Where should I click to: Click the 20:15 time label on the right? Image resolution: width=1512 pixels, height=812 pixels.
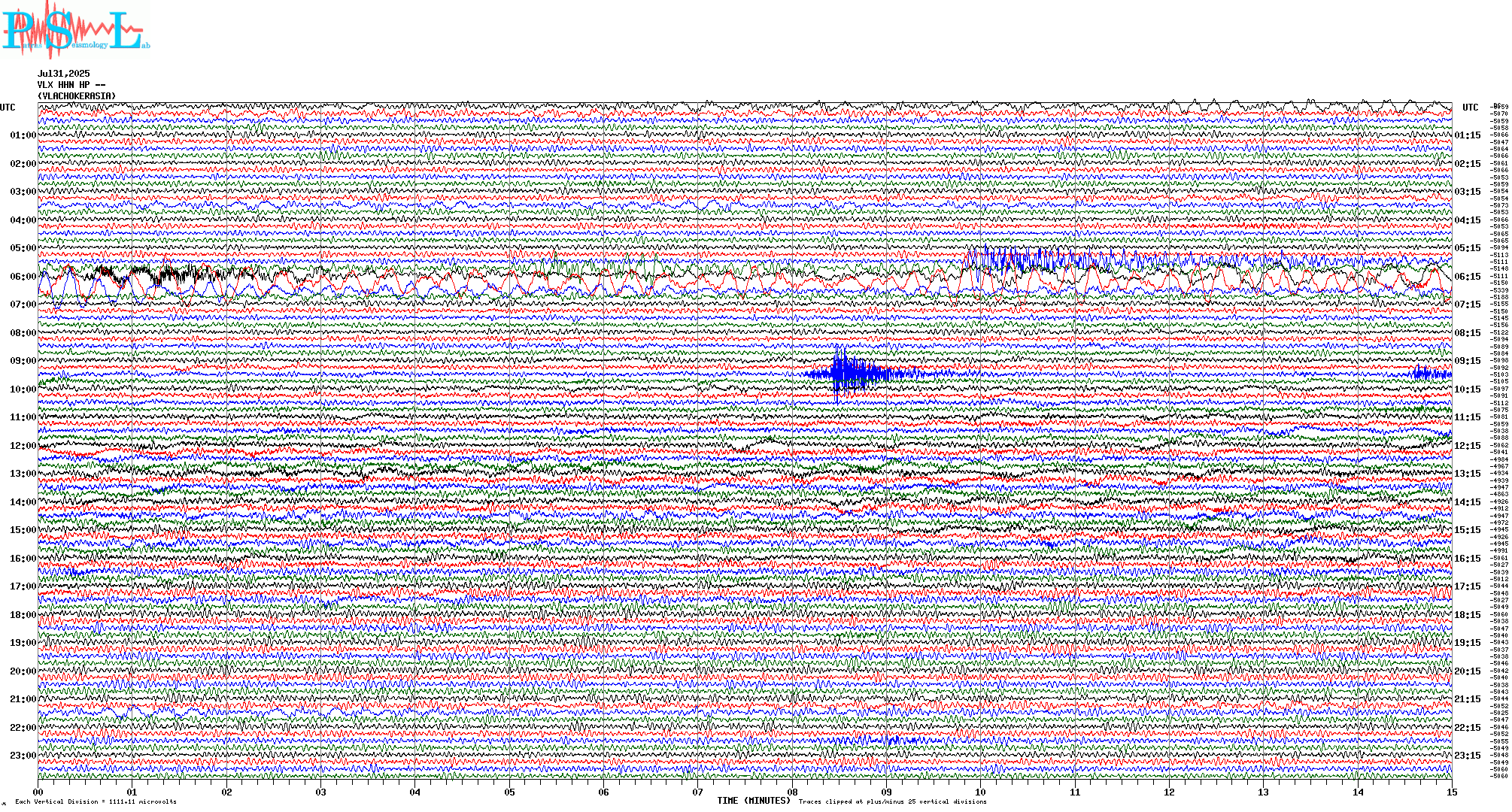coord(1468,671)
